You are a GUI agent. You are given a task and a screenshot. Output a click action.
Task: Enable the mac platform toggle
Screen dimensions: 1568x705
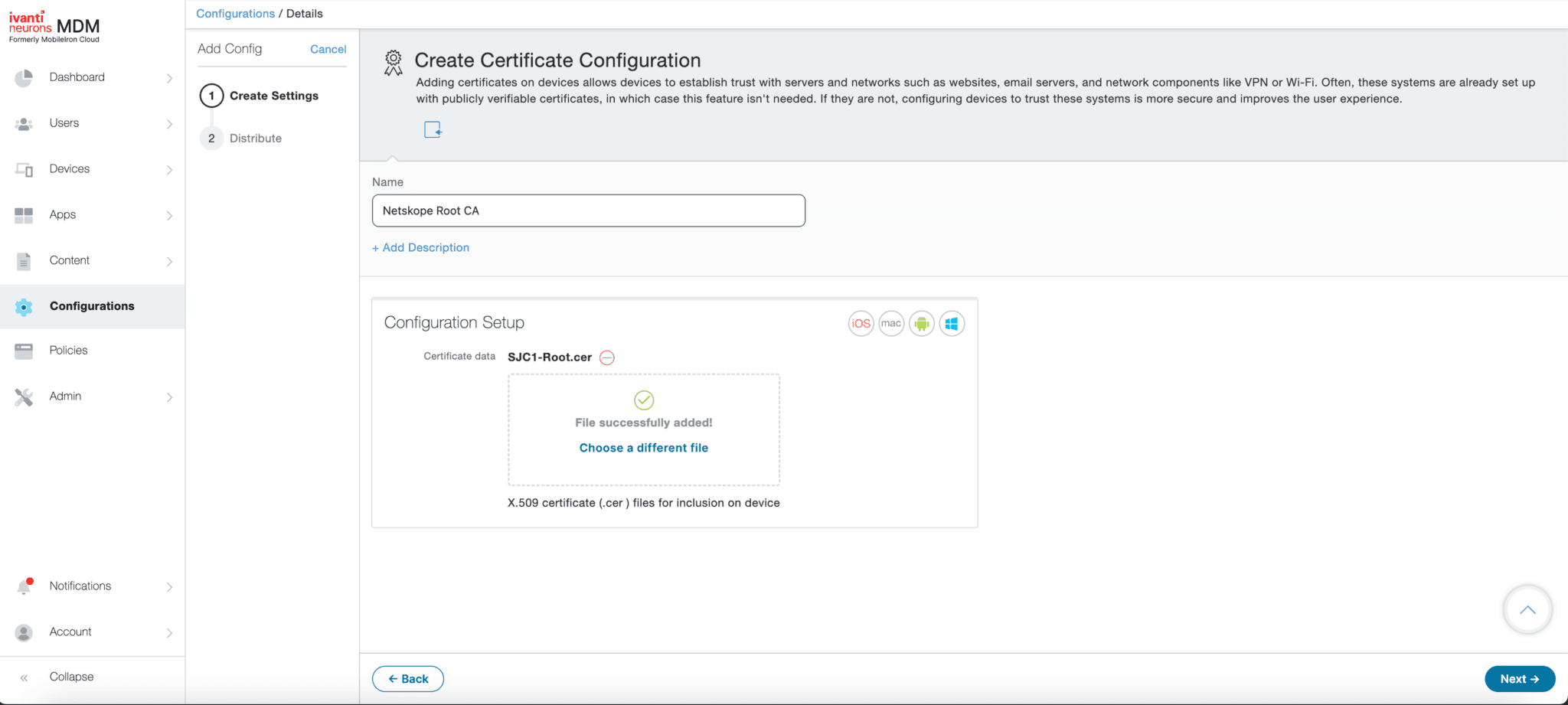pos(890,323)
